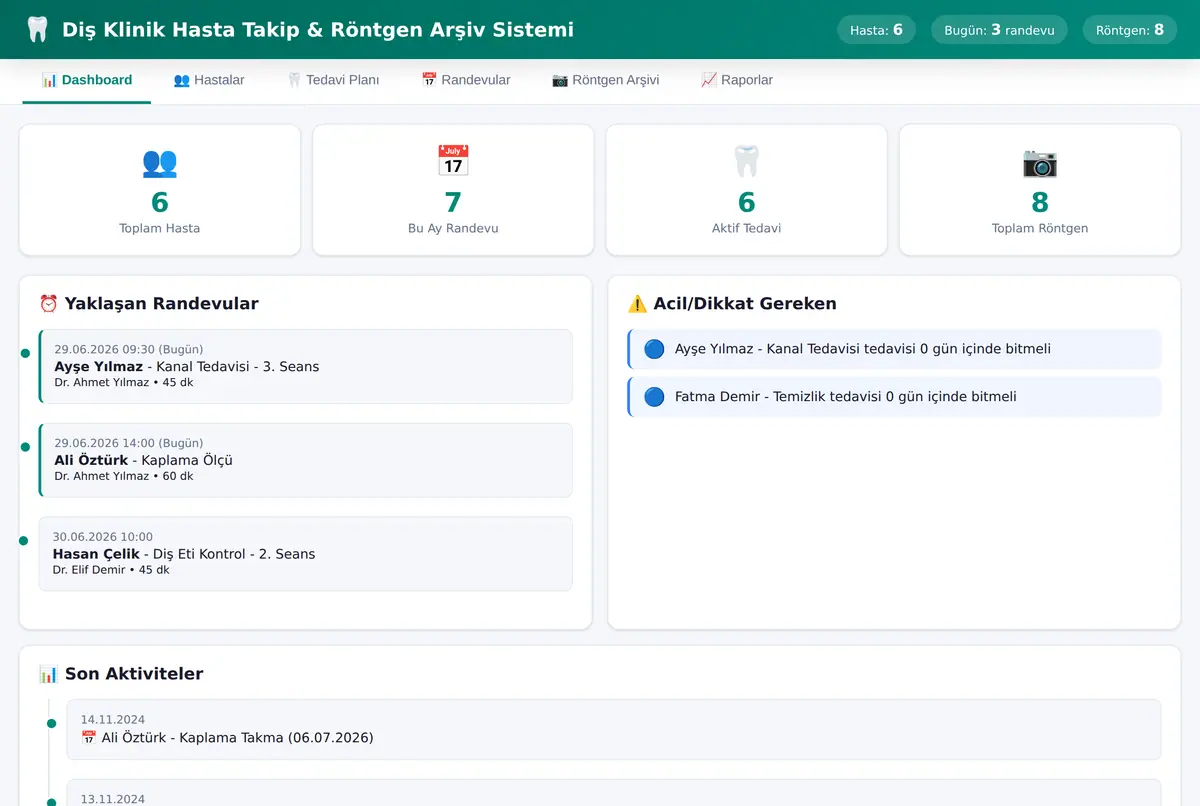Click the '30.06.2026 10:00' date text
The image size is (1200, 806).
(103, 537)
